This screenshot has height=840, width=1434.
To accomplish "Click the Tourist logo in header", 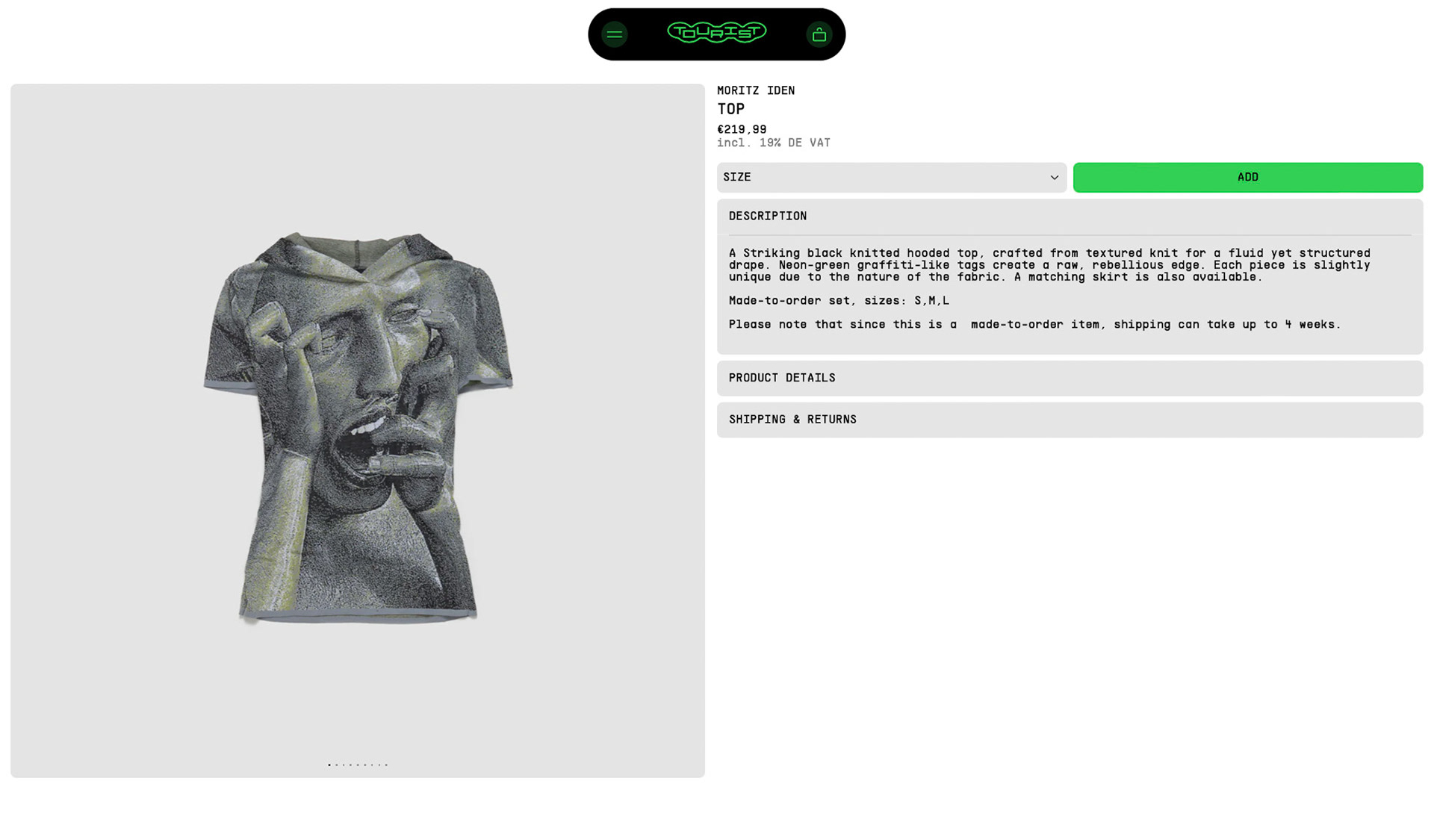I will pyautogui.click(x=716, y=32).
